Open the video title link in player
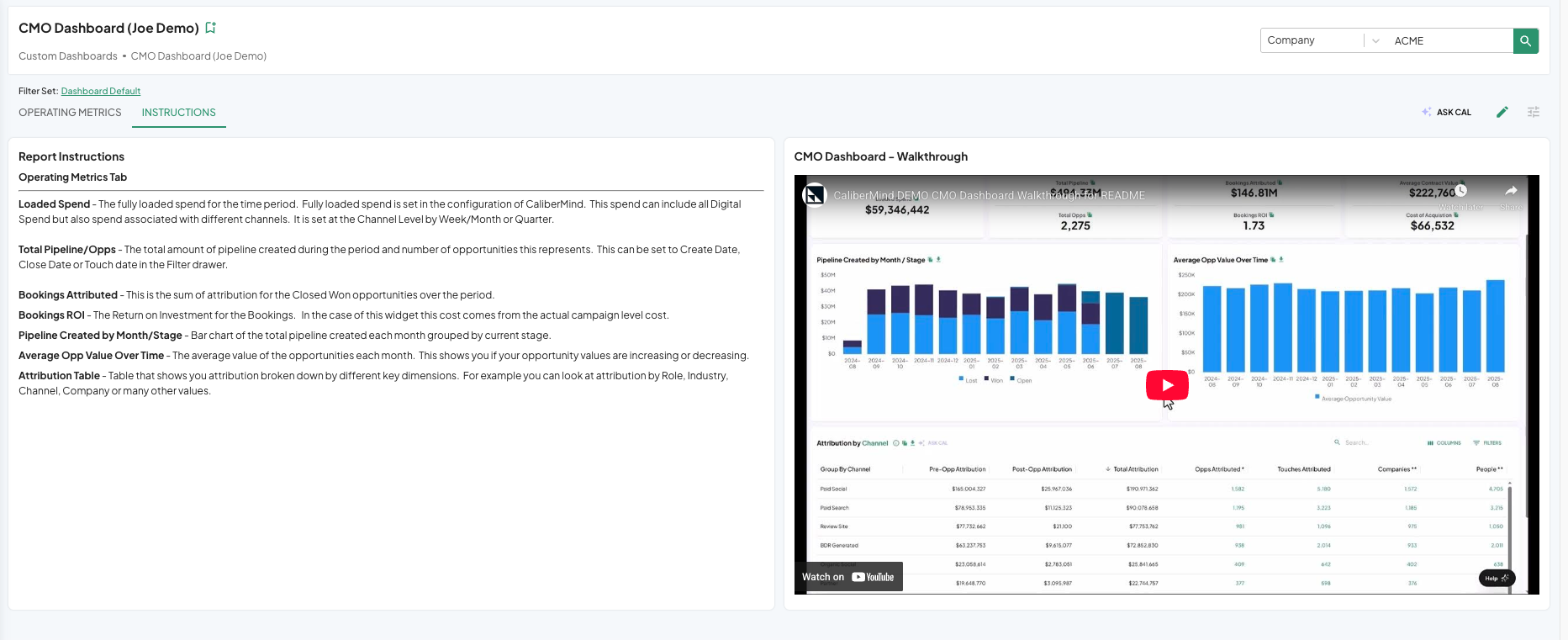Screen dimensions: 1568x640 click(989, 195)
